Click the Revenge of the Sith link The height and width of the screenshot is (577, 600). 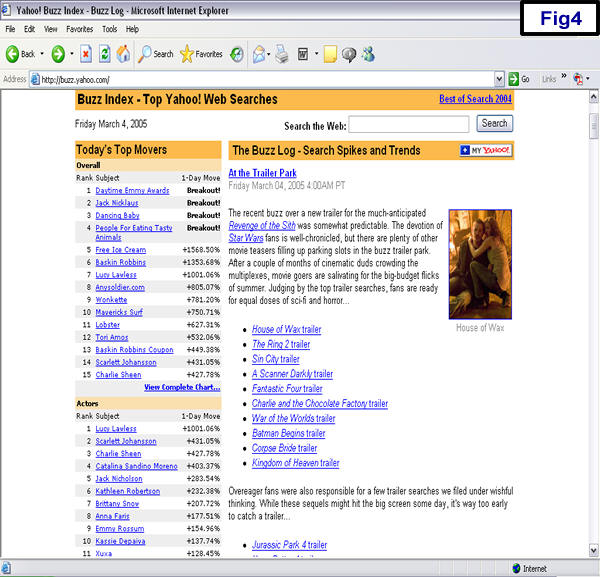tap(262, 225)
